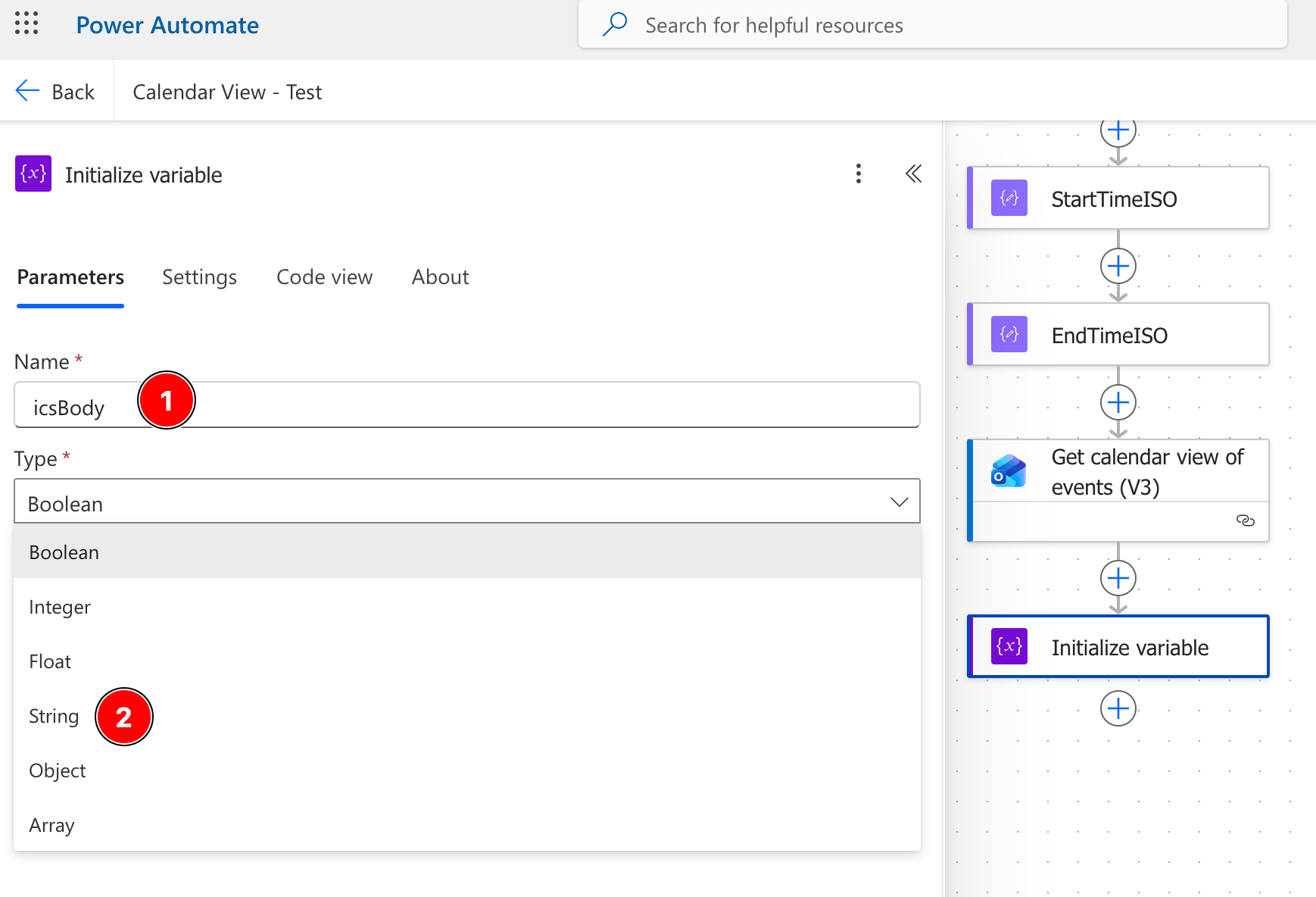Switch to the Settings tab
This screenshot has height=897, width=1316.
200,277
